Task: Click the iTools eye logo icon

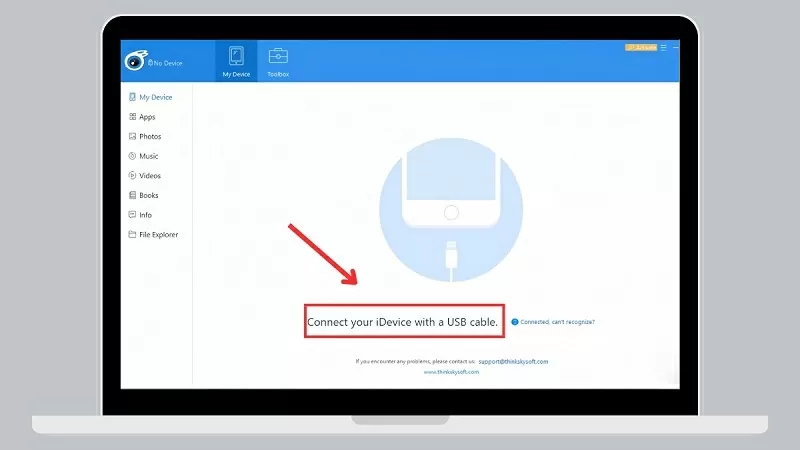Action: coord(136,62)
